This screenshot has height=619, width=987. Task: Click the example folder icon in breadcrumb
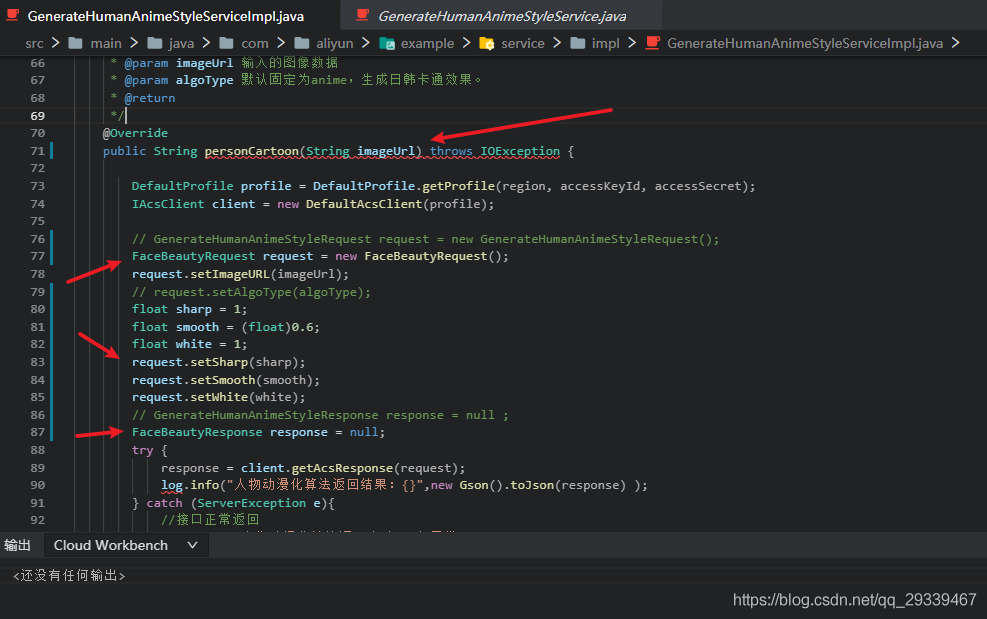coord(387,43)
